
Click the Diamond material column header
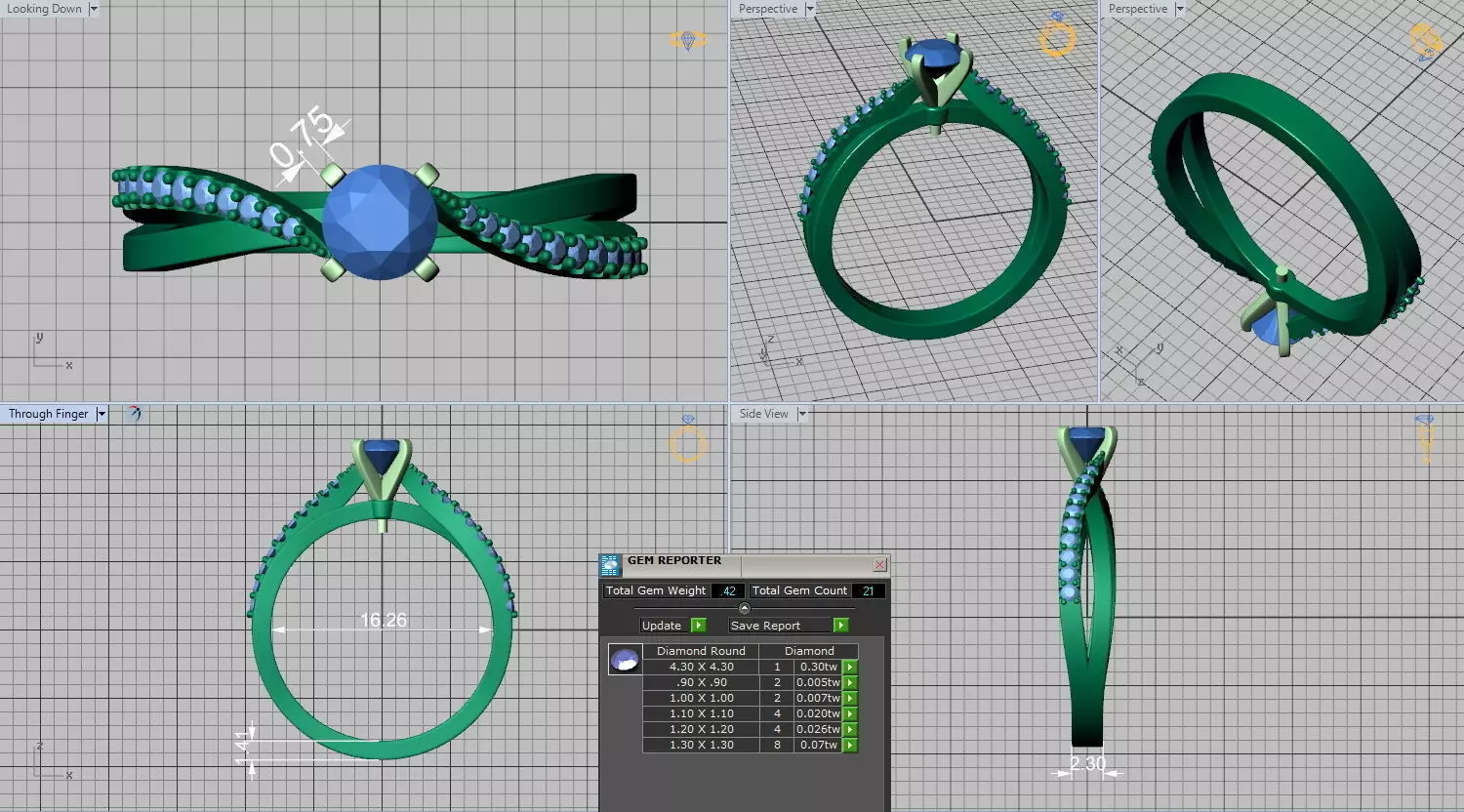coord(809,651)
